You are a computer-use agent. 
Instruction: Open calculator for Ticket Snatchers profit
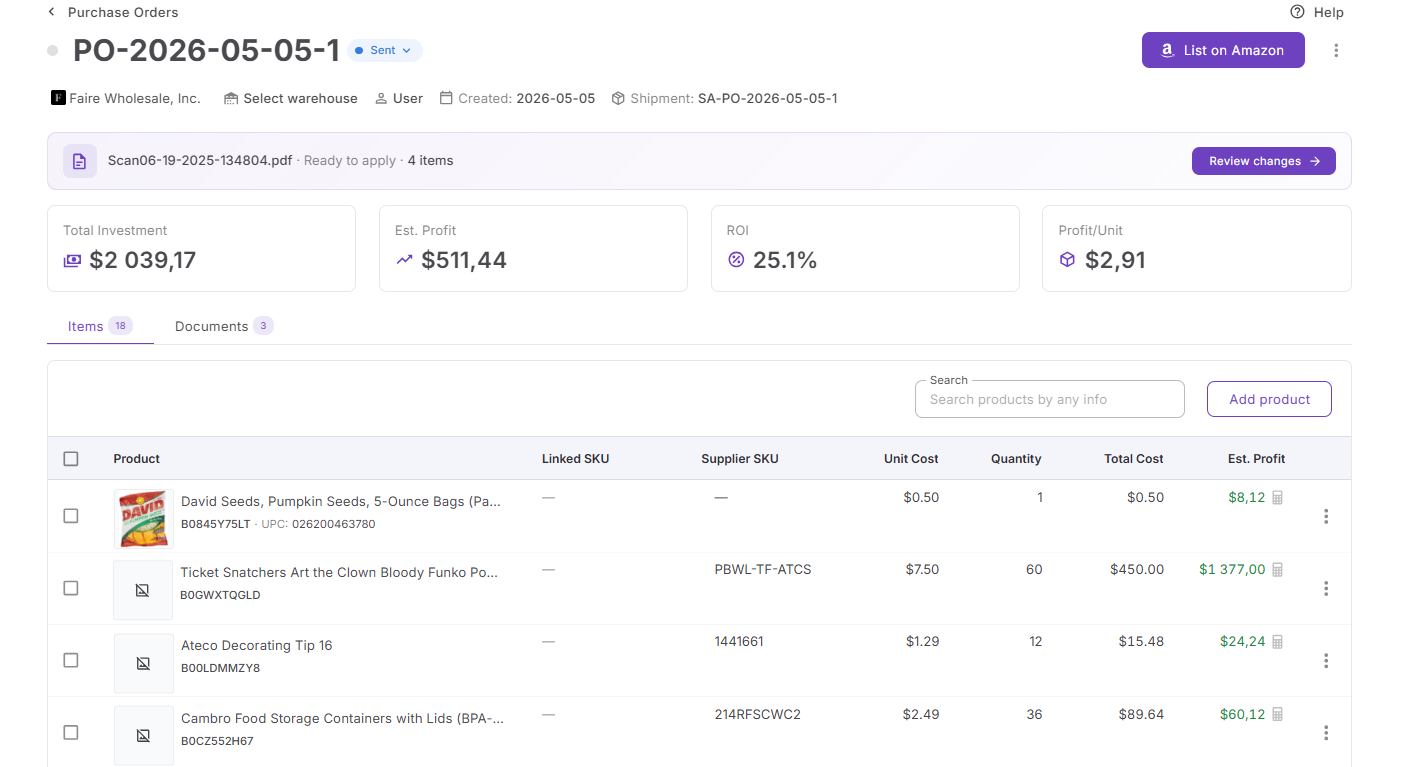1277,569
